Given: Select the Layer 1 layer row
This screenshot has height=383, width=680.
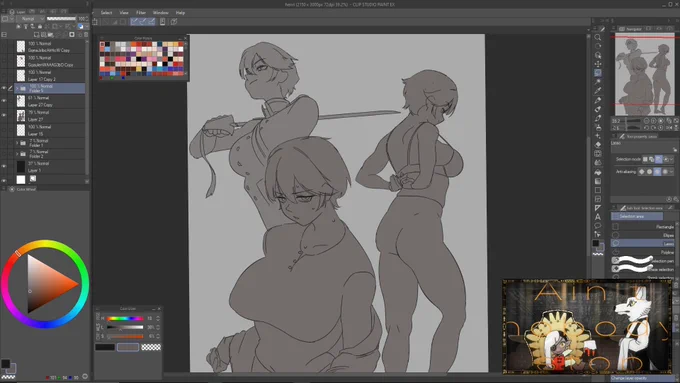Looking at the screenshot, I should (x=50, y=167).
